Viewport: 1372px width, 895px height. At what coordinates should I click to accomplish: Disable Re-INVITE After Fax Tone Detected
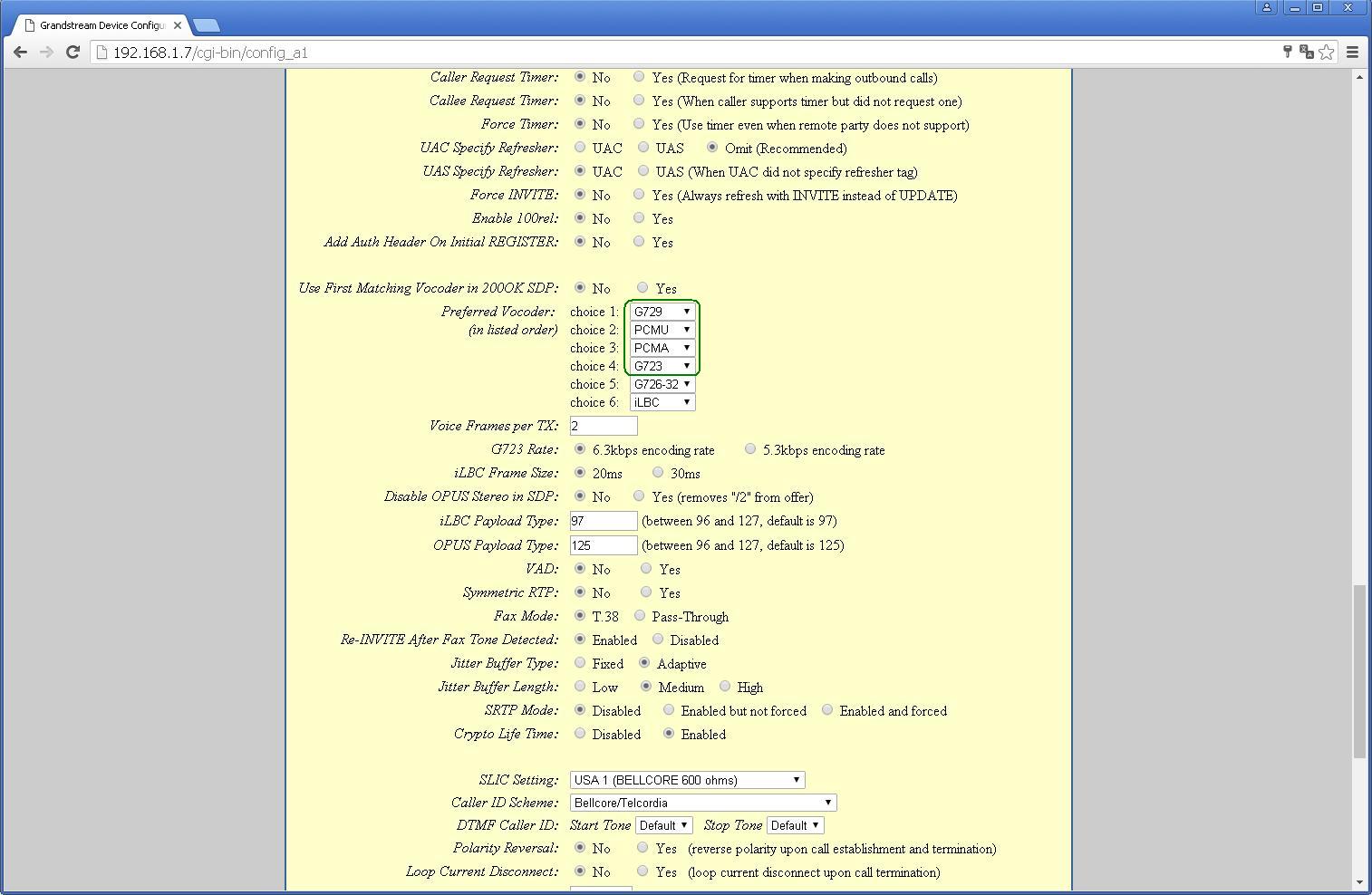(658, 640)
